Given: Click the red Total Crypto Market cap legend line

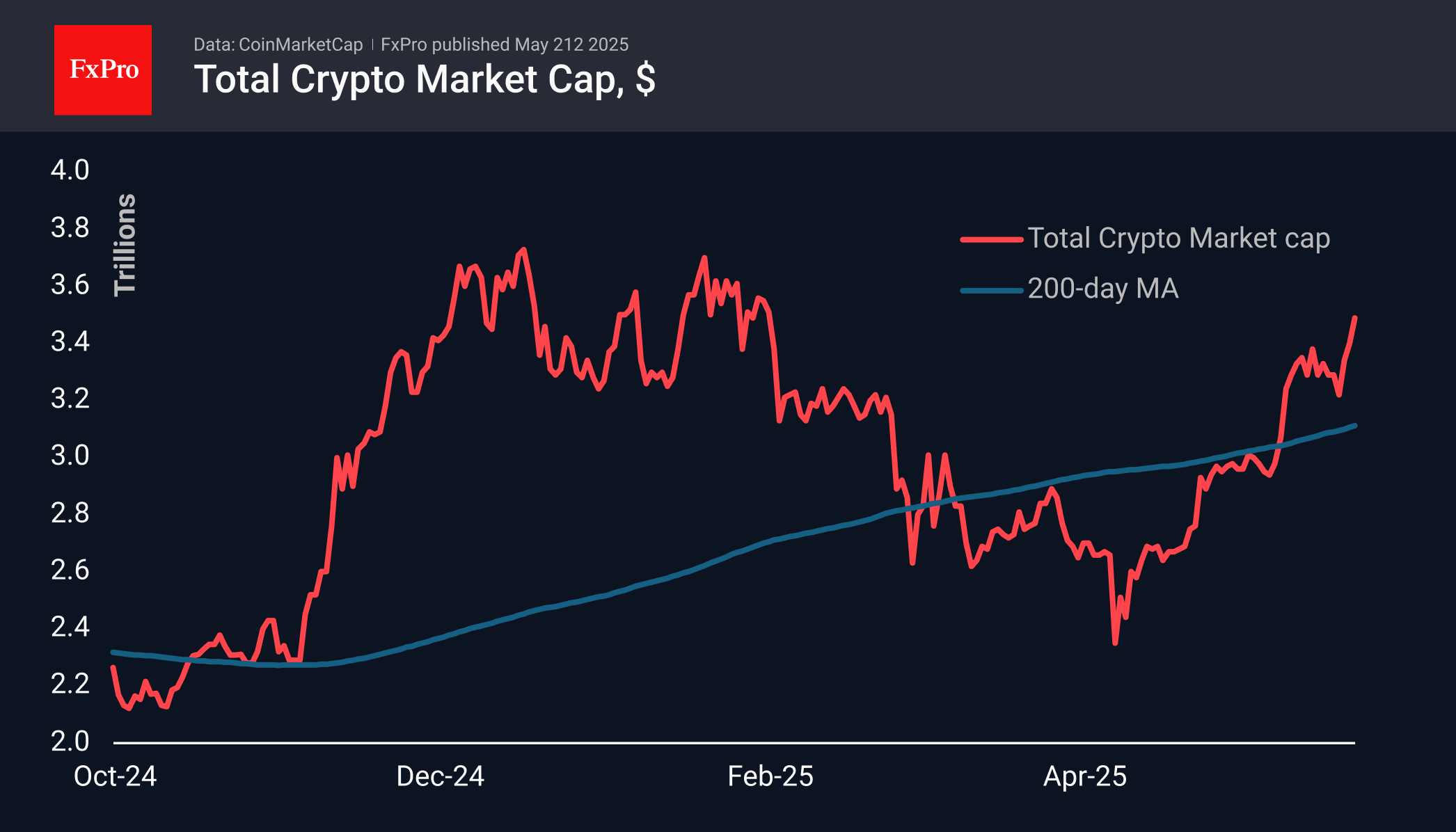Looking at the screenshot, I should tap(991, 239).
